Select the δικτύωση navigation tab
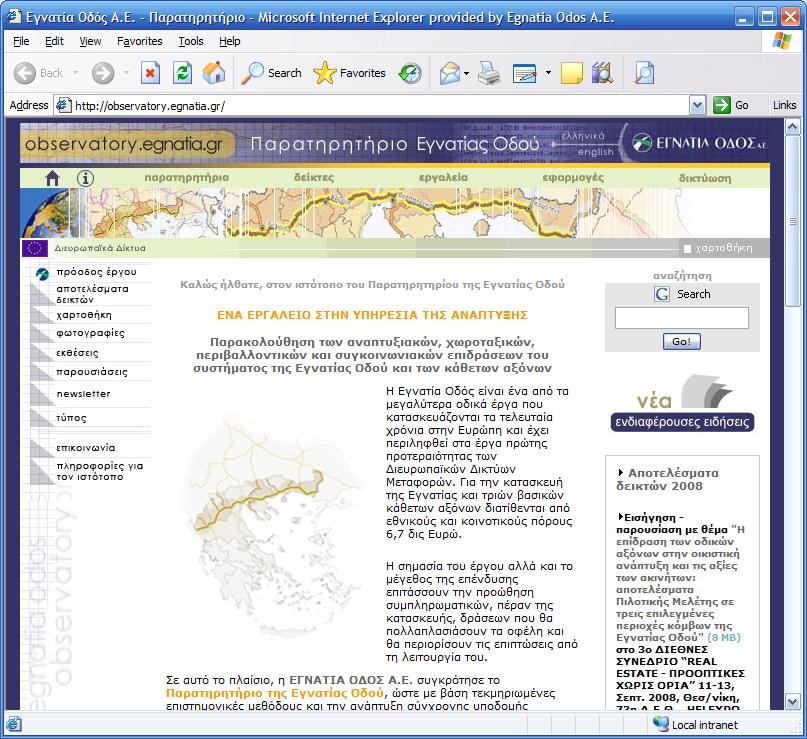807x739 pixels. pyautogui.click(x=705, y=178)
